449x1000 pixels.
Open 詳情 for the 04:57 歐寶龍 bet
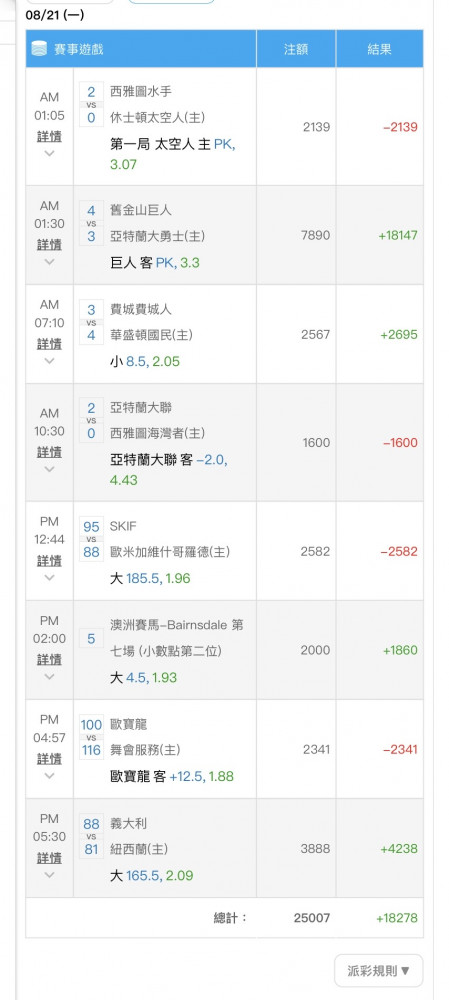coord(49,758)
